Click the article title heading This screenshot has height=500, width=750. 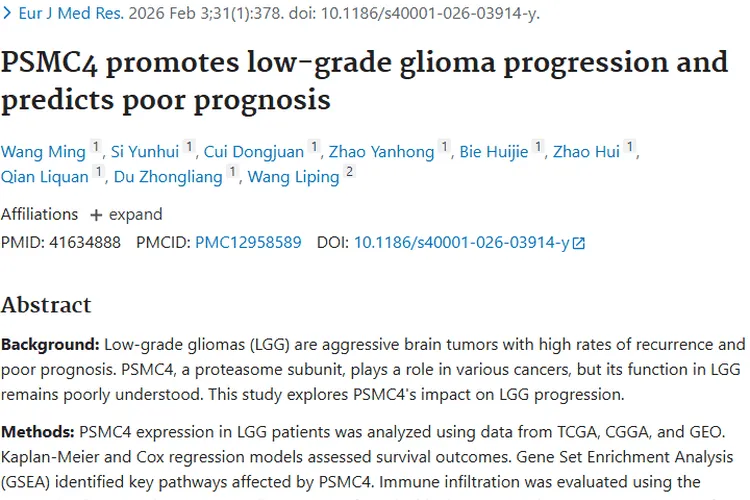coord(364,81)
